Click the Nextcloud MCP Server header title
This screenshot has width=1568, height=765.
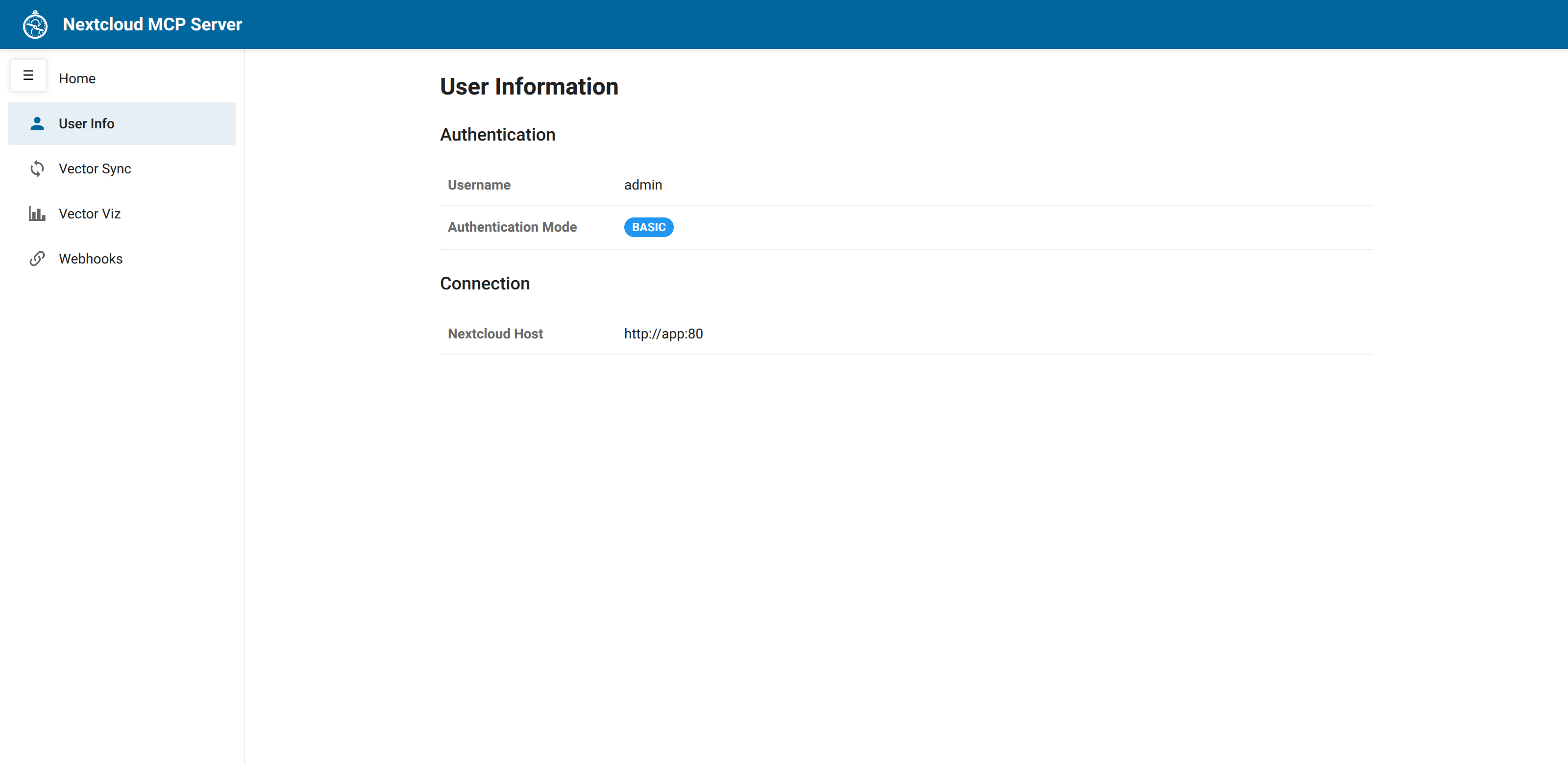pyautogui.click(x=152, y=24)
